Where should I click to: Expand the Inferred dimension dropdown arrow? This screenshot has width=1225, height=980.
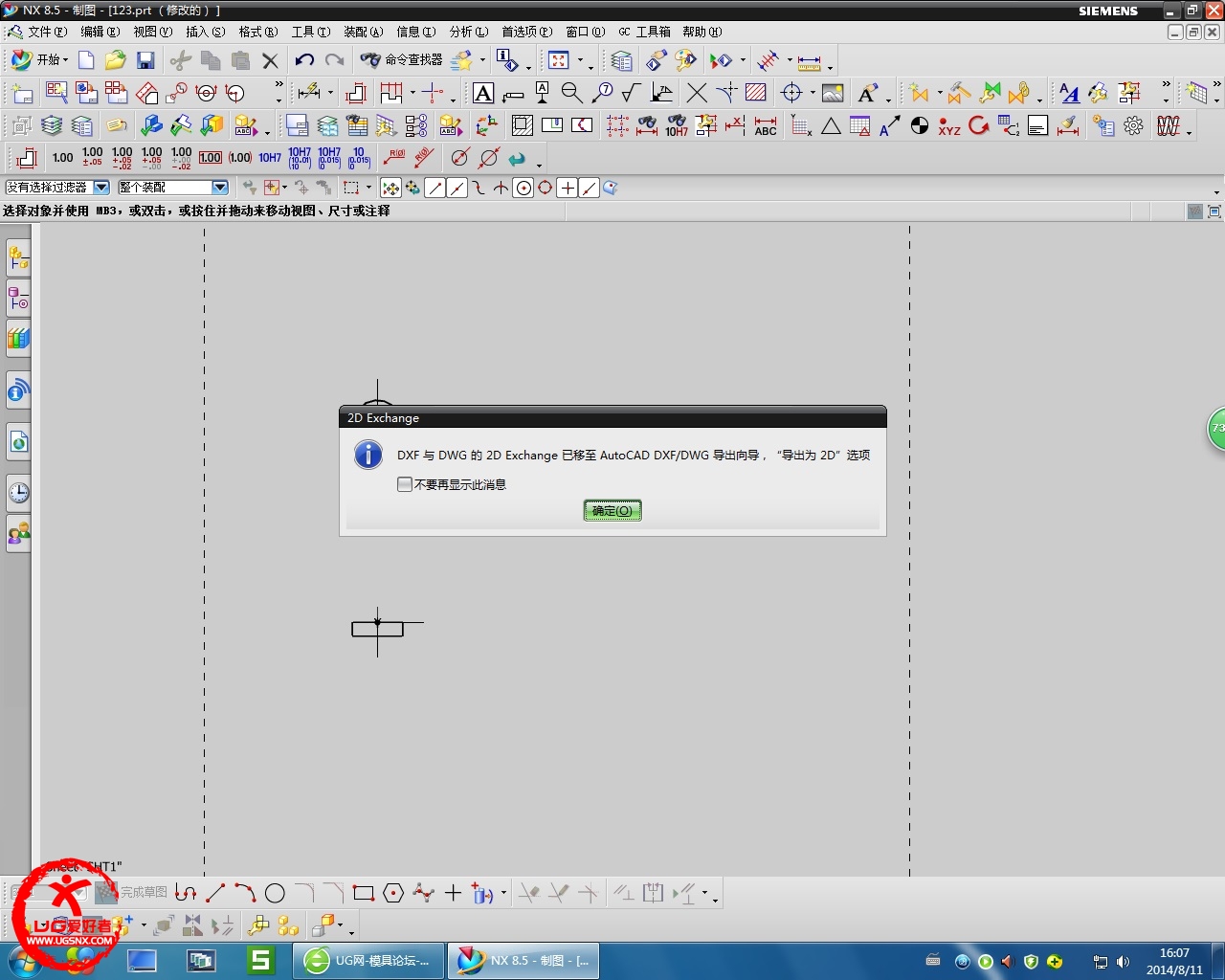[x=331, y=93]
